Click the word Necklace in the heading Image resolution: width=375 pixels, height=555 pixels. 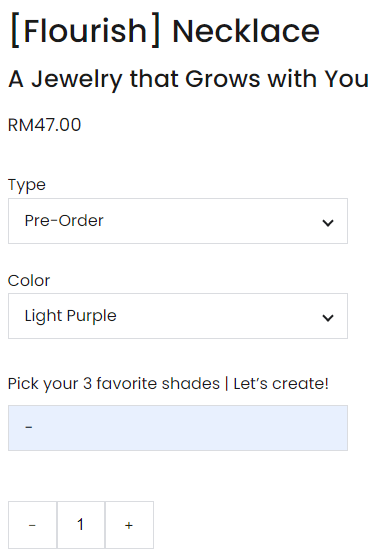(x=246, y=31)
